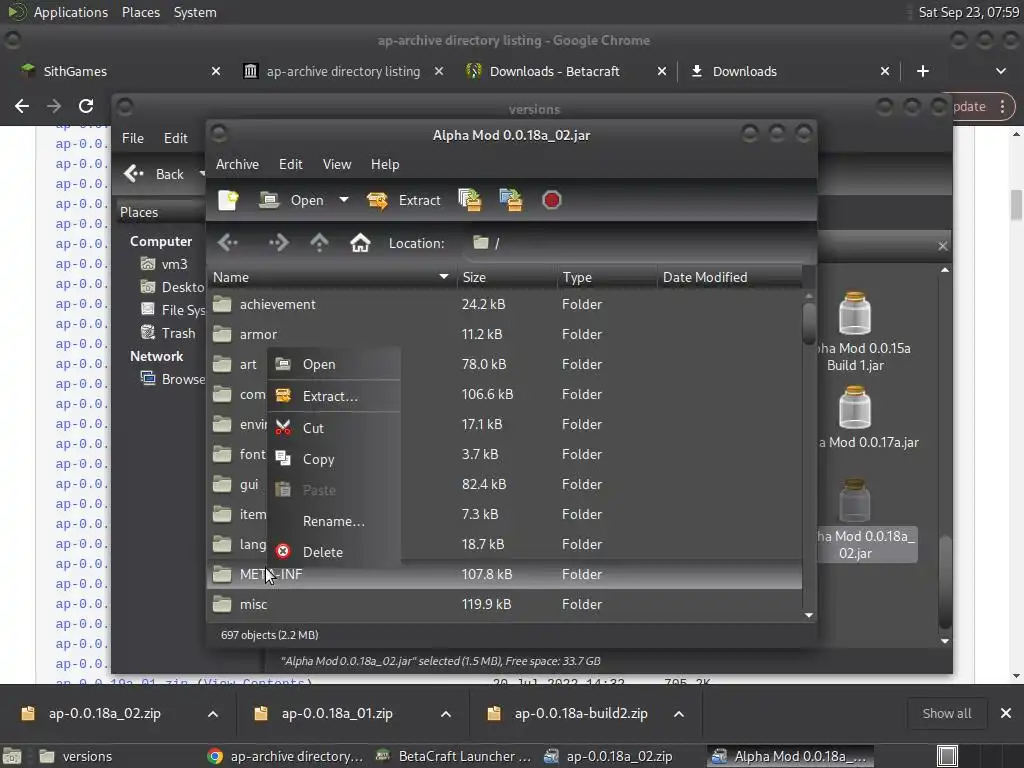Select the META-INF folder row
The height and width of the screenshot is (768, 1024).
(x=504, y=575)
